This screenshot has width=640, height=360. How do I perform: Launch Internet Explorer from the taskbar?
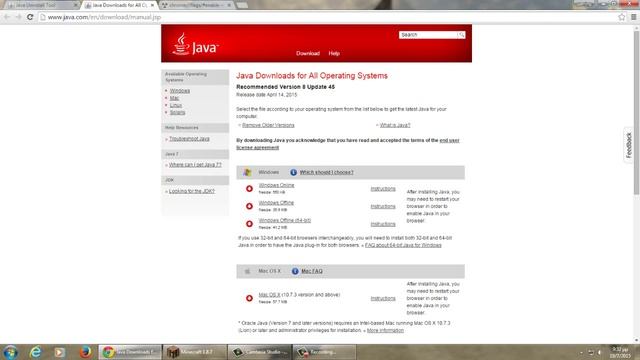click(36, 352)
